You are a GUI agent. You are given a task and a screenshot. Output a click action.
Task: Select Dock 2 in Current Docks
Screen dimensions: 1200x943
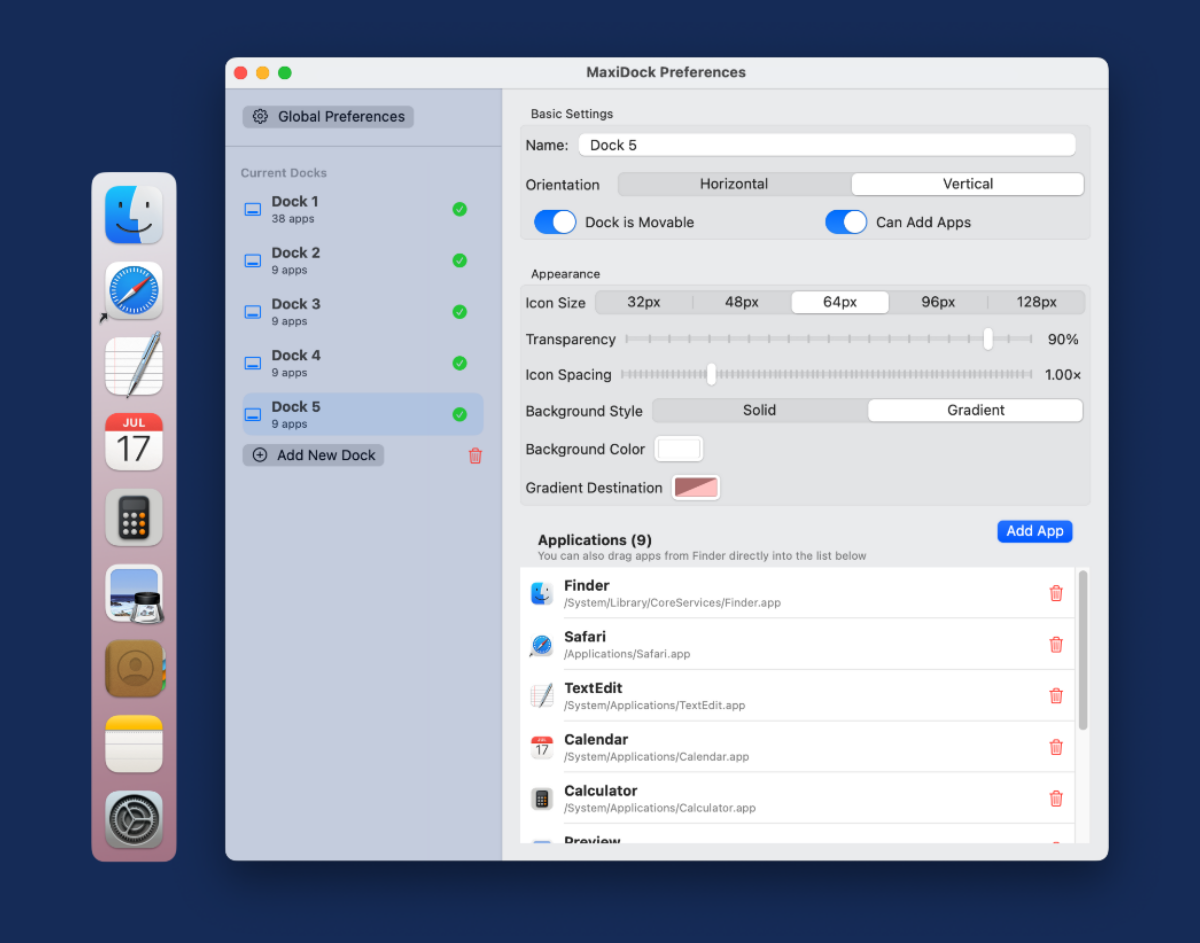(363, 260)
